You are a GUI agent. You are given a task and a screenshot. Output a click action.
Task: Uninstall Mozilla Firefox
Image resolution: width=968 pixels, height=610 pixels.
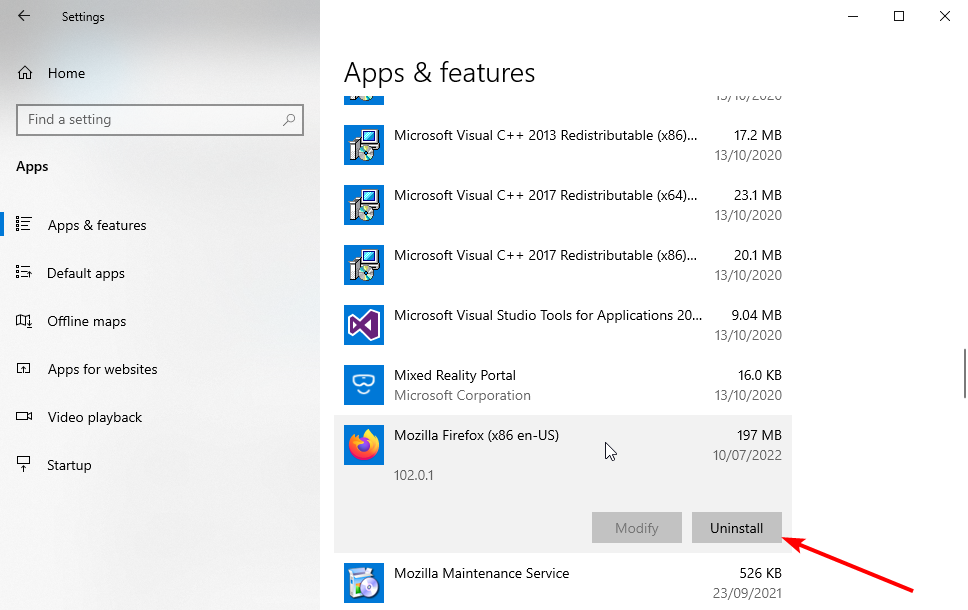pyautogui.click(x=736, y=528)
